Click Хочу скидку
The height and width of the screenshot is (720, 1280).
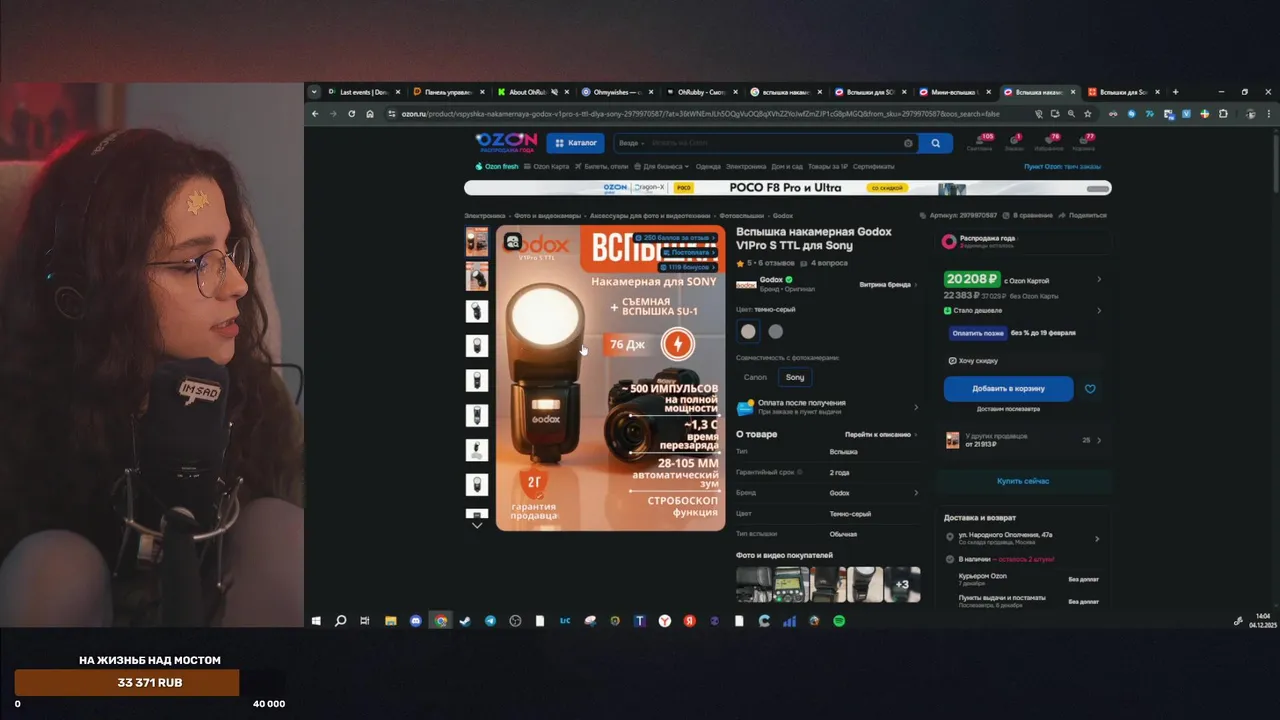pos(973,360)
